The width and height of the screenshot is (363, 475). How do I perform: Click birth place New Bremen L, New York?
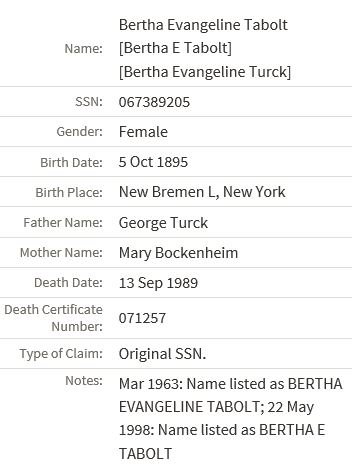click(202, 192)
